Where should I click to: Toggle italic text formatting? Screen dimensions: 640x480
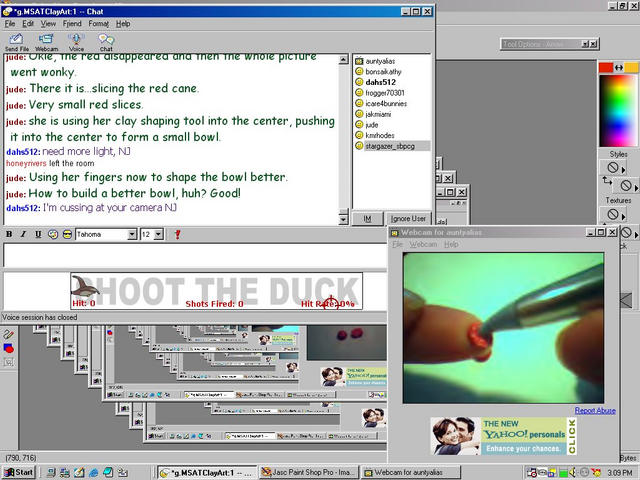pyautogui.click(x=23, y=234)
